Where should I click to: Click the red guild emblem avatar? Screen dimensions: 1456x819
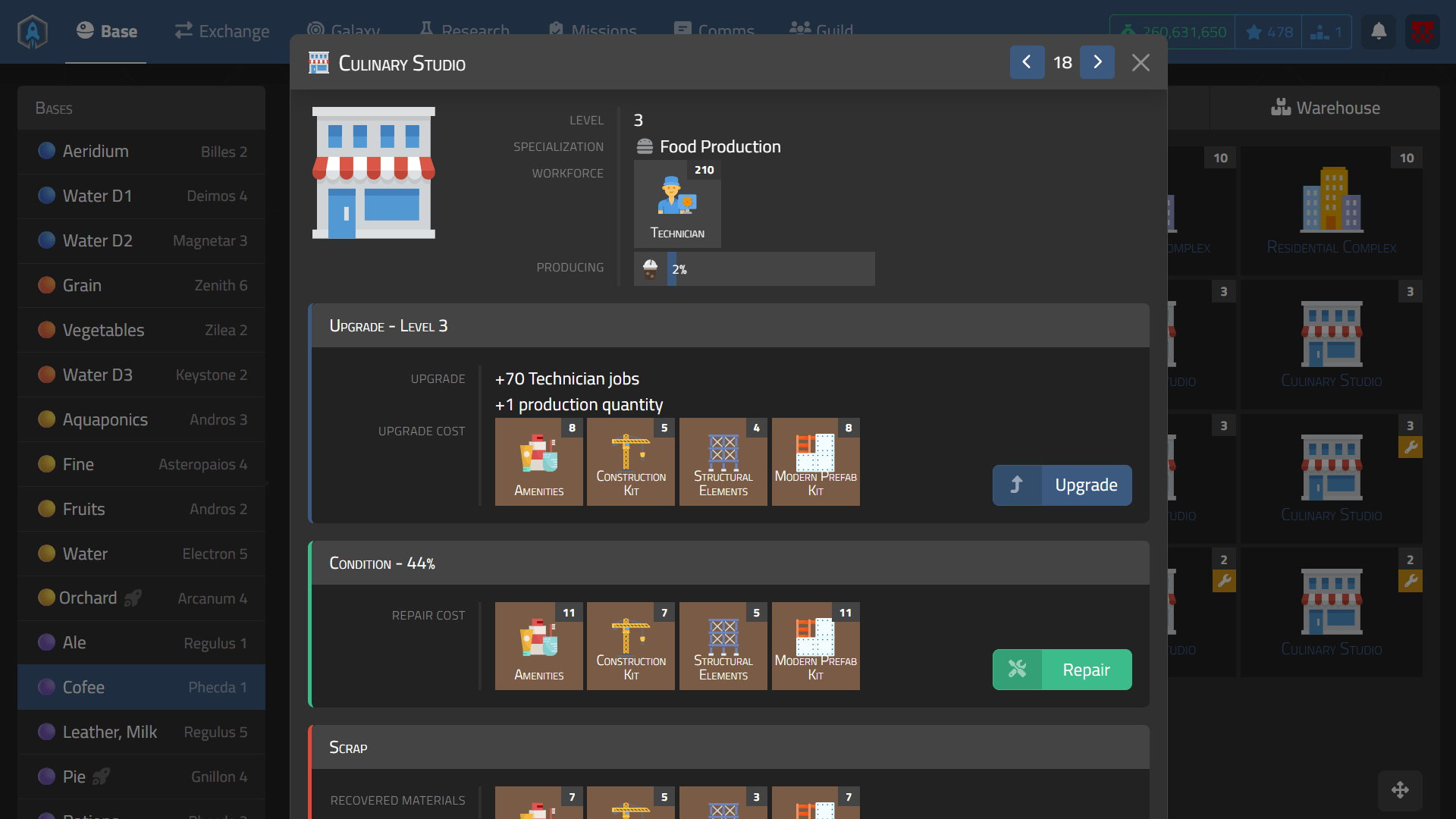pyautogui.click(x=1422, y=32)
